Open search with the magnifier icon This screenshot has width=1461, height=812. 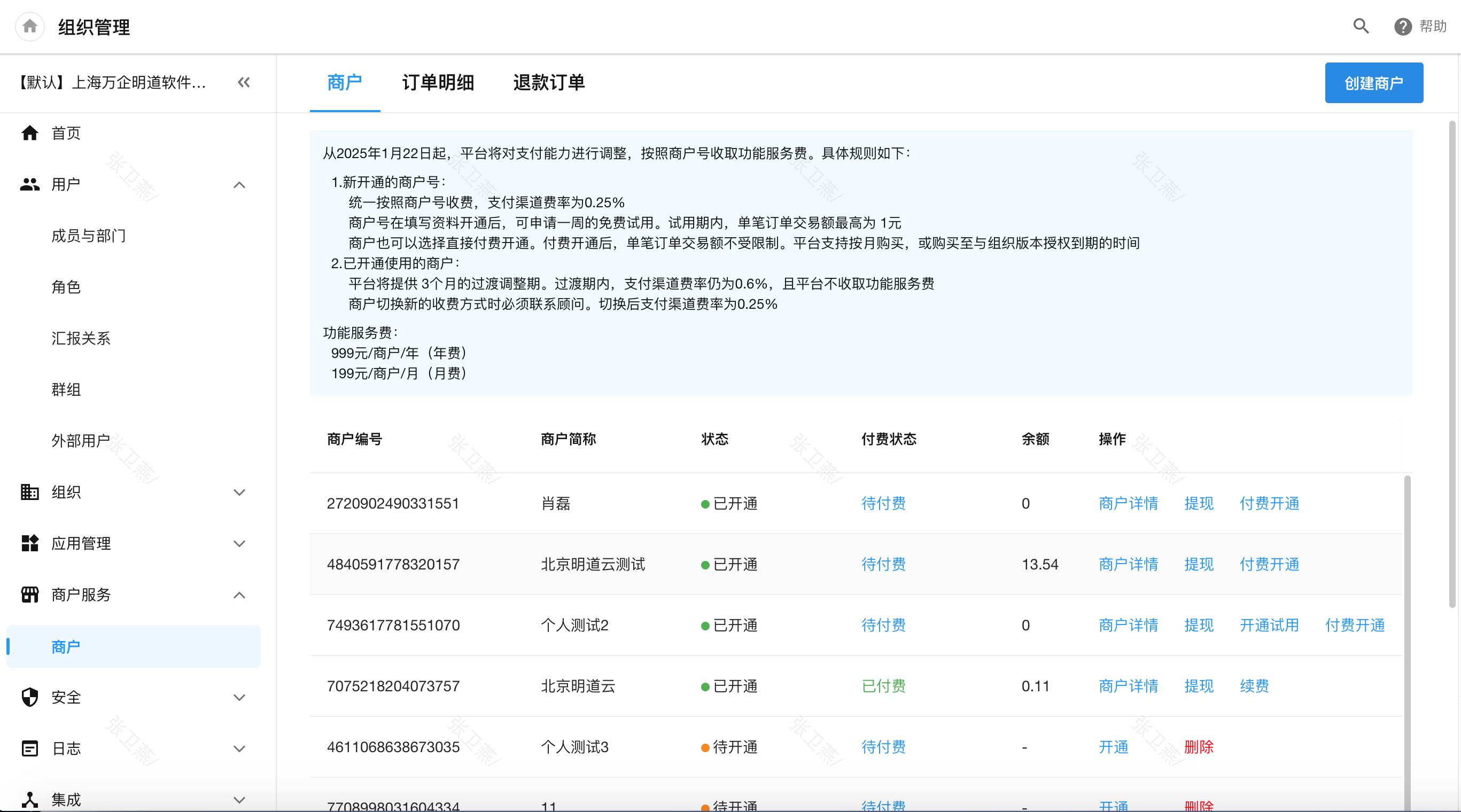click(x=1361, y=26)
